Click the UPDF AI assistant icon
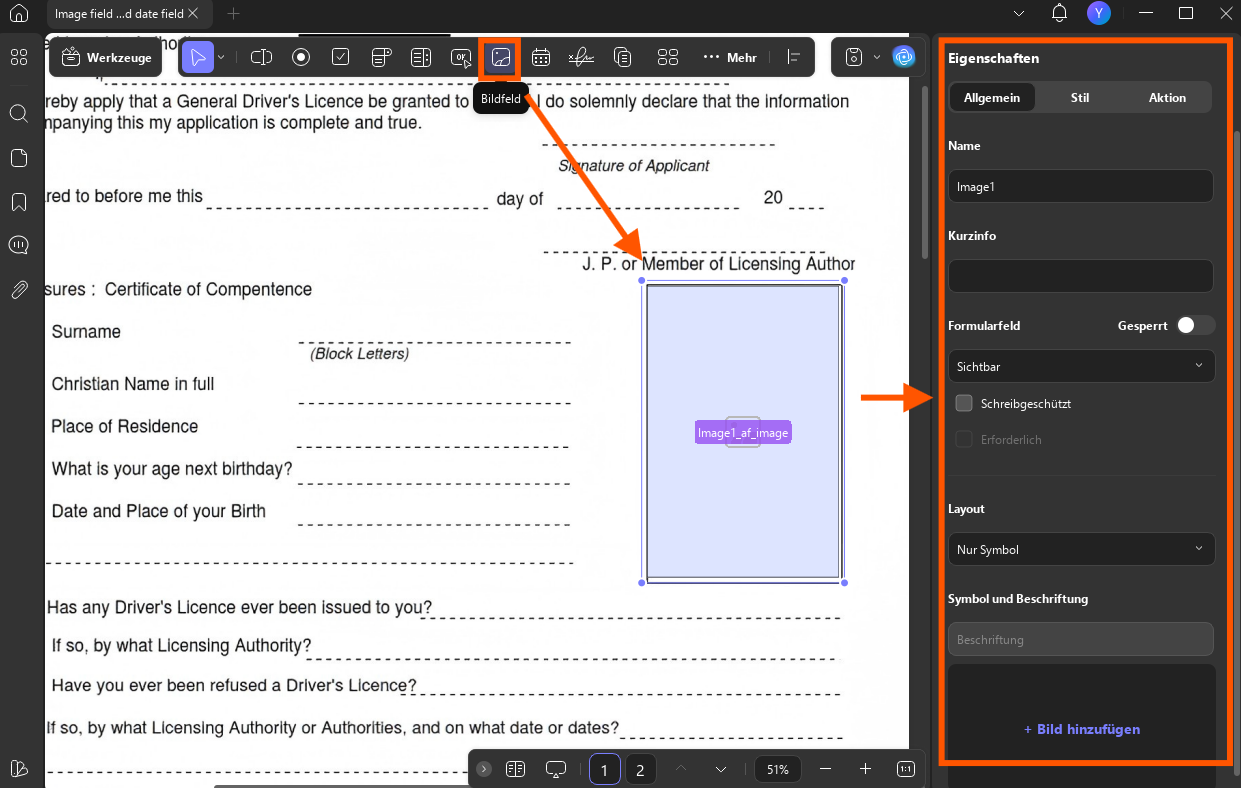The height and width of the screenshot is (788, 1241). [x=904, y=57]
